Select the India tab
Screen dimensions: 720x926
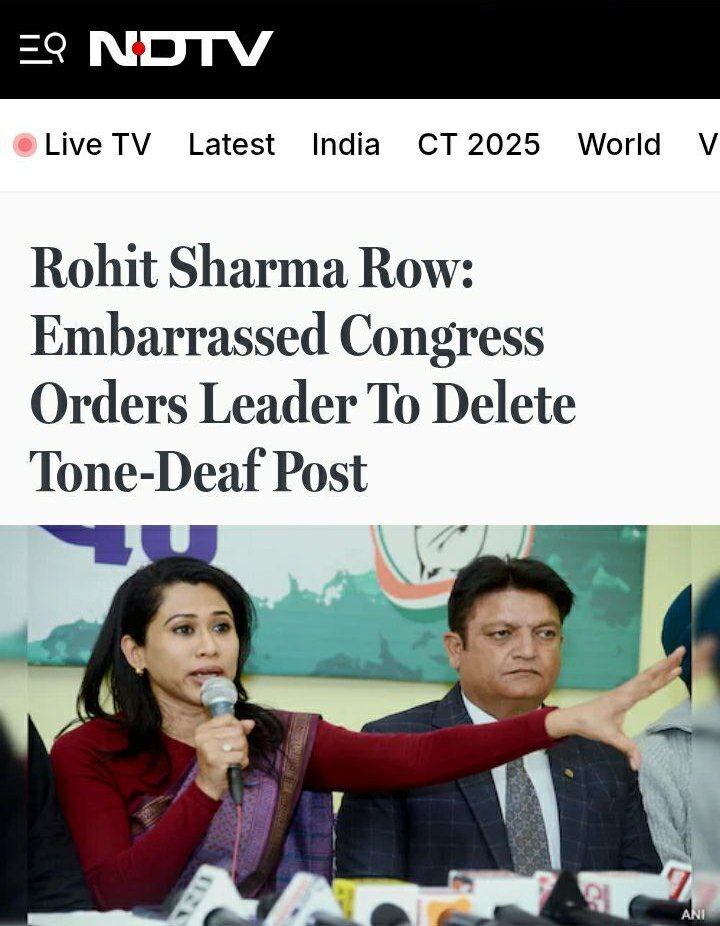point(346,145)
